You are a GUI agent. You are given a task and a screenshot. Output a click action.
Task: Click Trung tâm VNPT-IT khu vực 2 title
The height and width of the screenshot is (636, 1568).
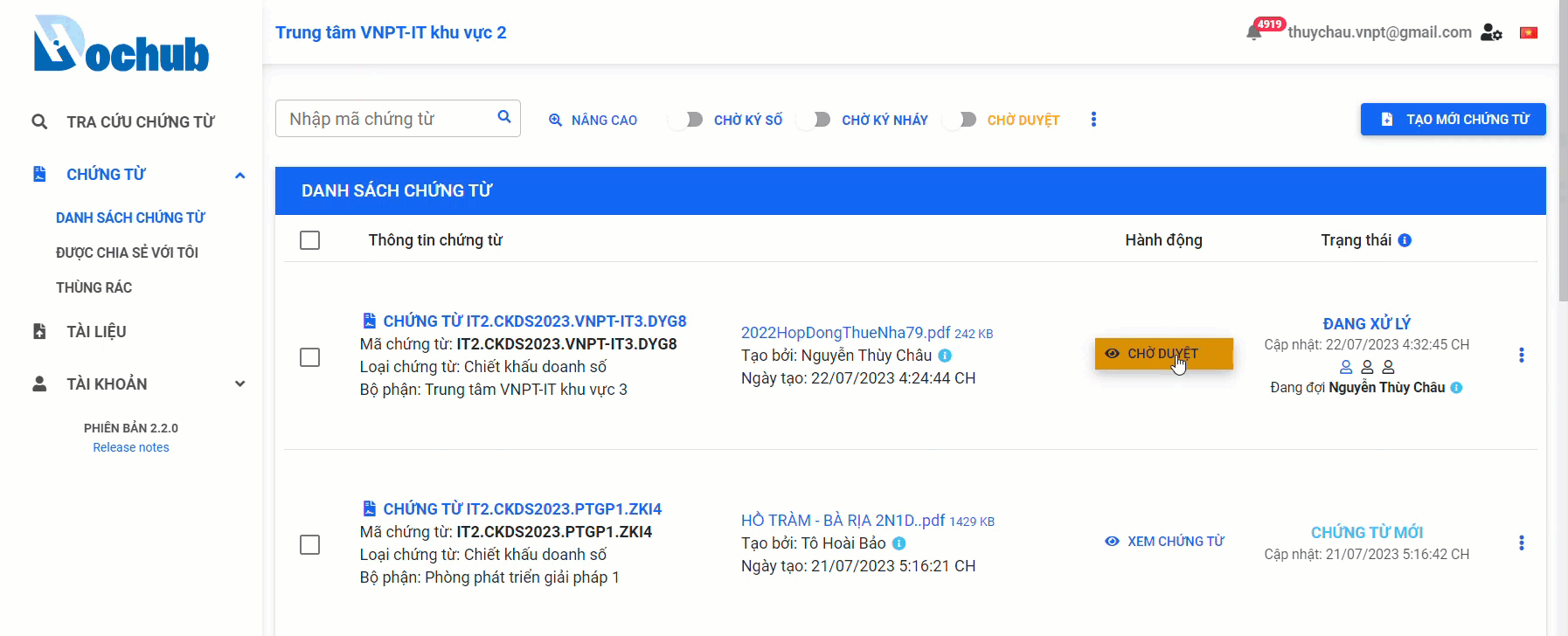pyautogui.click(x=391, y=32)
